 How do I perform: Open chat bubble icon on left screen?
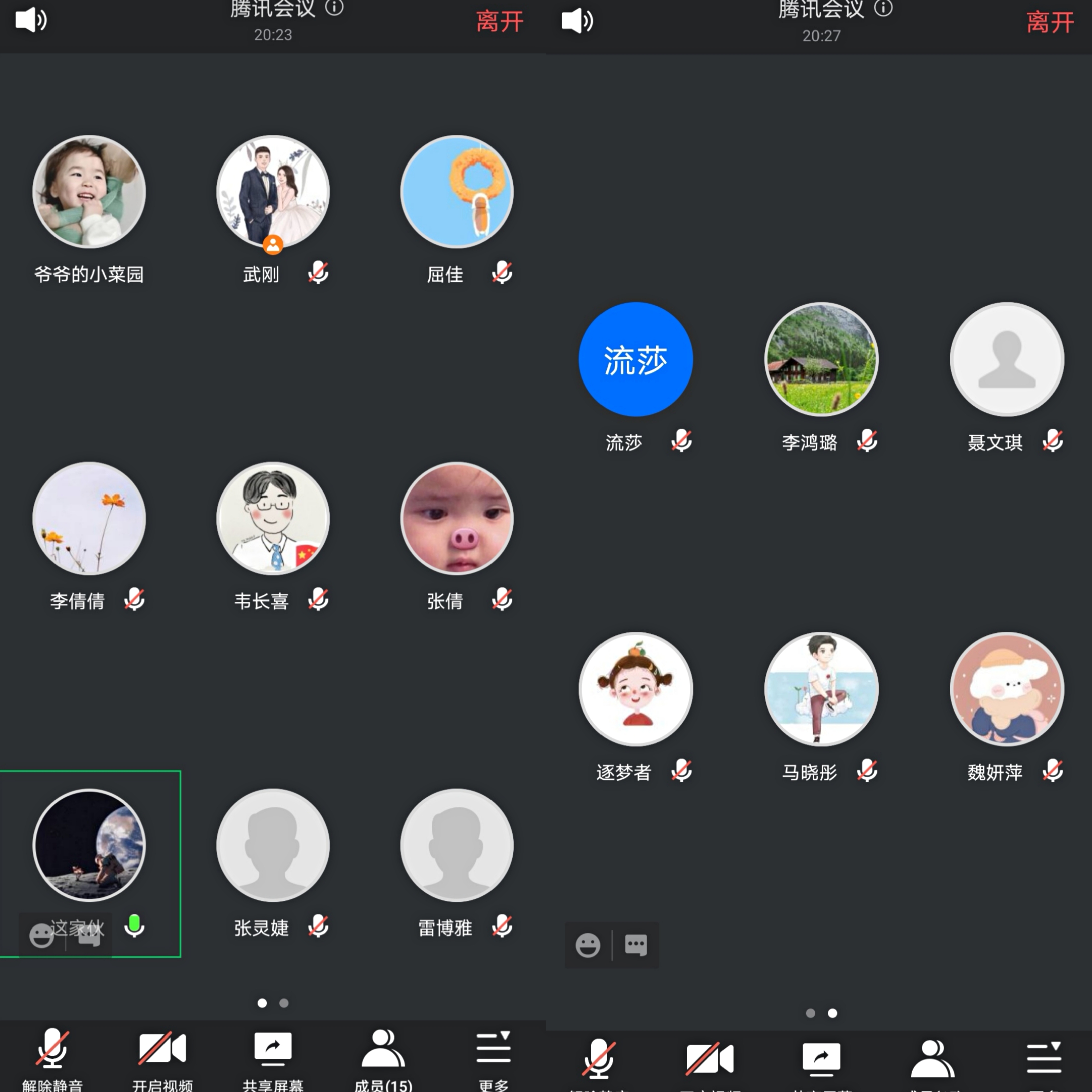(x=89, y=936)
